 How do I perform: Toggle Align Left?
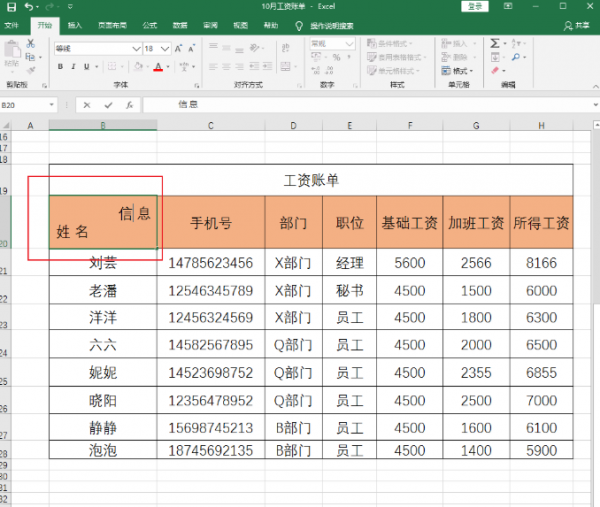[213, 67]
